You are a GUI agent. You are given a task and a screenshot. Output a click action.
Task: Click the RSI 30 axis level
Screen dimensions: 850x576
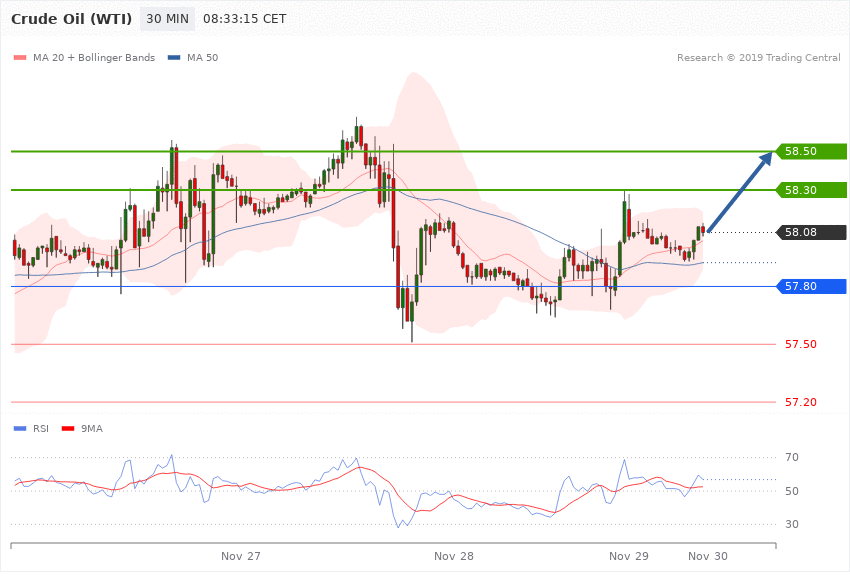792,525
